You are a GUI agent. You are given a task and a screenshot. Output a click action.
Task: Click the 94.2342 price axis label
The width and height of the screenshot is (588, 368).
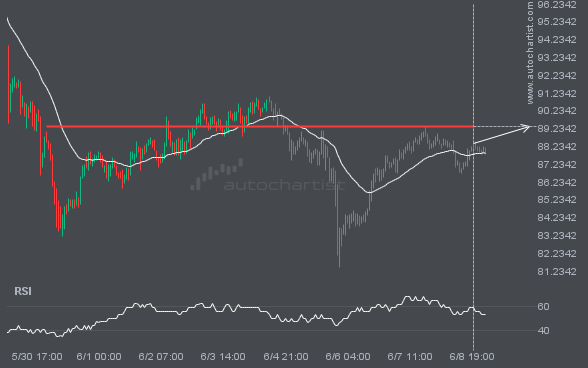coord(556,39)
